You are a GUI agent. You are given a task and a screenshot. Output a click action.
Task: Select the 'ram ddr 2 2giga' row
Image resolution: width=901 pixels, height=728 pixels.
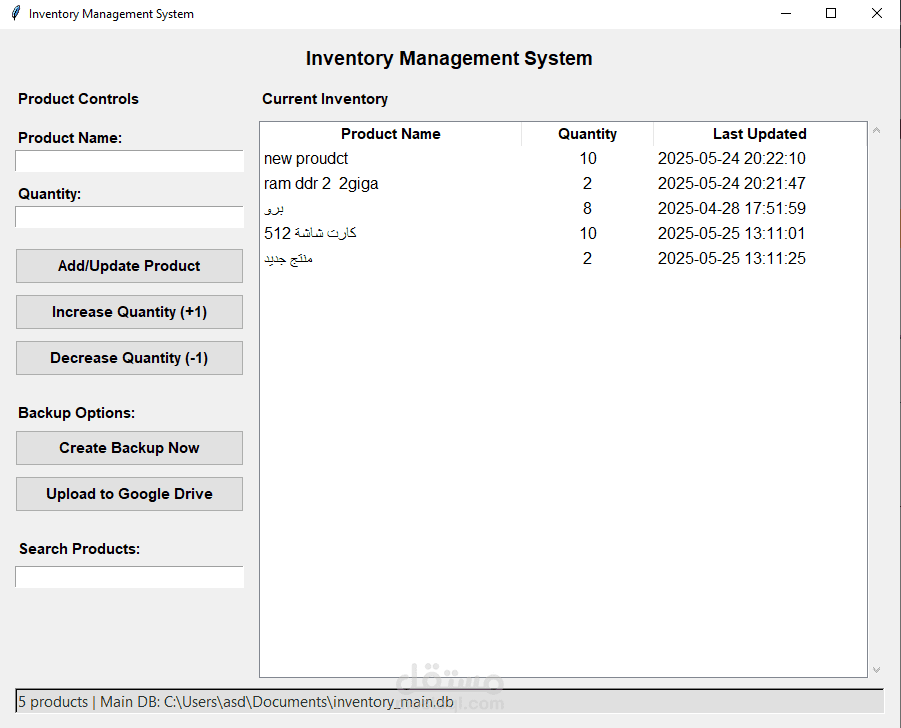pos(563,183)
